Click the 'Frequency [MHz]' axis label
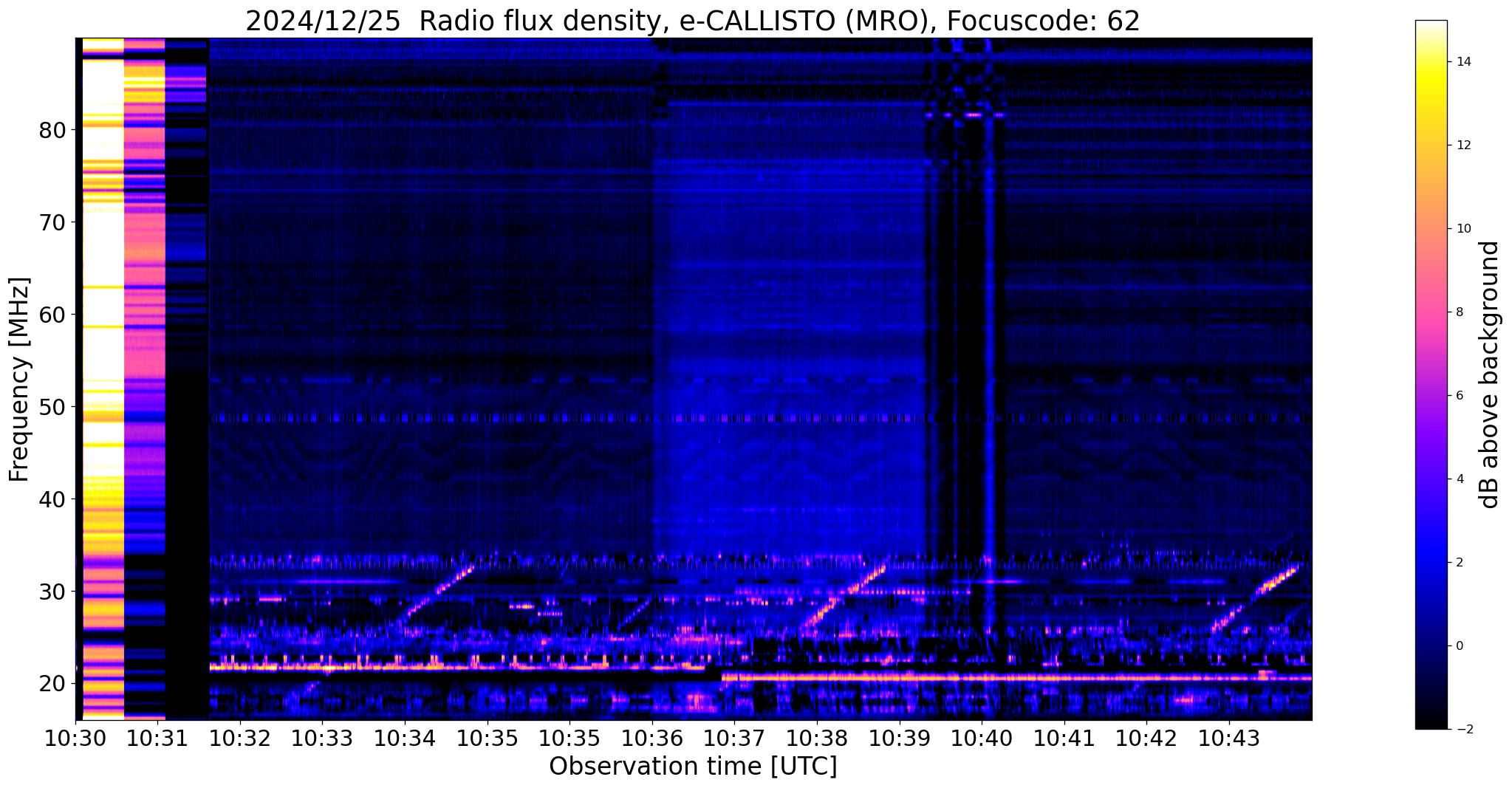Image resolution: width=1512 pixels, height=788 pixels. (19, 379)
